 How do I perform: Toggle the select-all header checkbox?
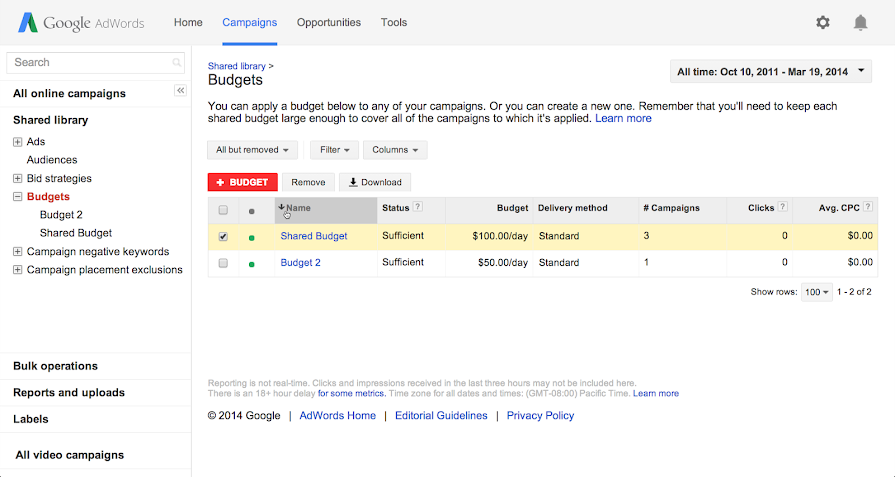tap(223, 210)
